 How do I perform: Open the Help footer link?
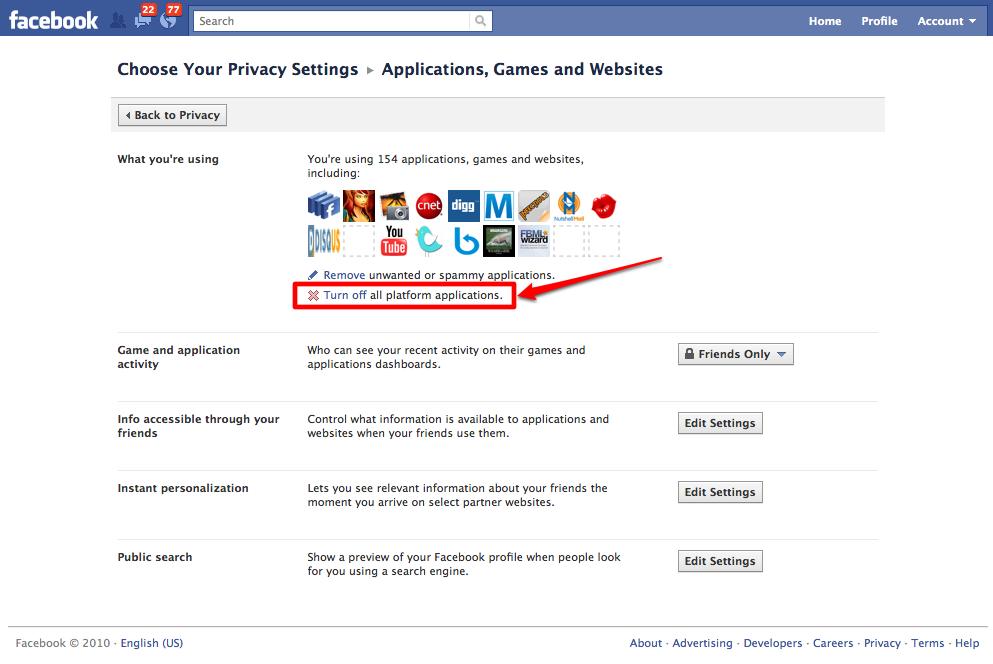[x=967, y=643]
